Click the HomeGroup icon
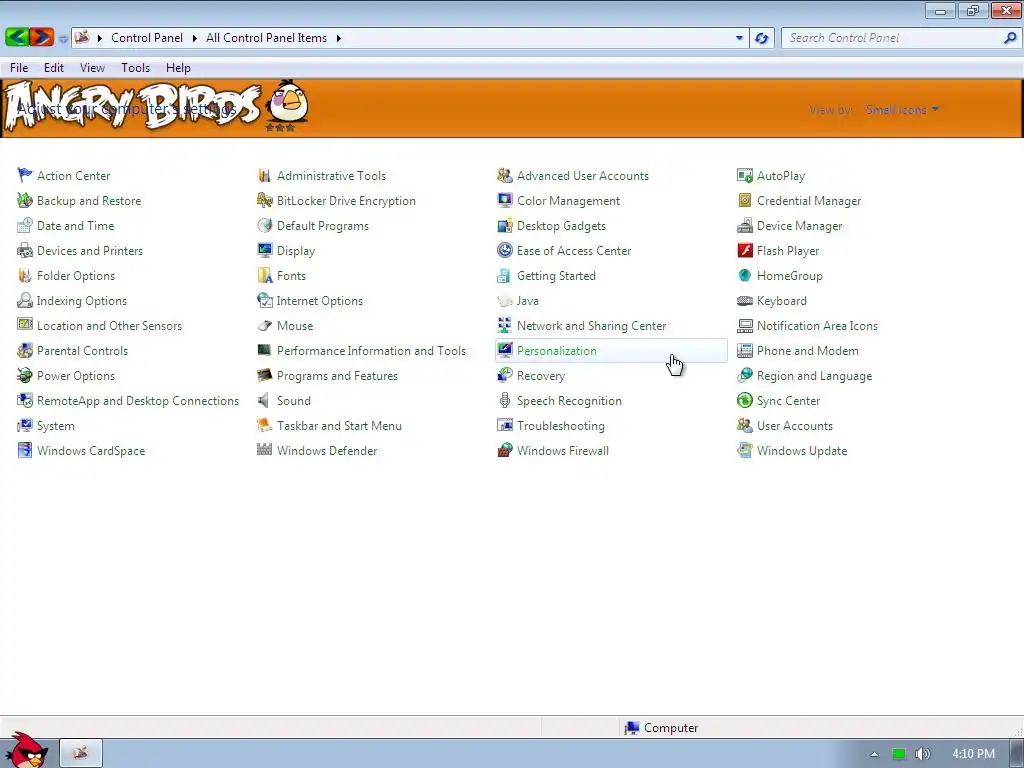This screenshot has height=768, width=1024. pos(744,276)
